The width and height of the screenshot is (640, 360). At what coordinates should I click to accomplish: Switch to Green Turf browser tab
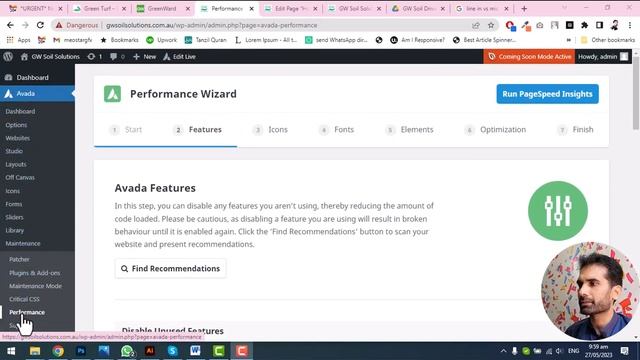click(100, 9)
